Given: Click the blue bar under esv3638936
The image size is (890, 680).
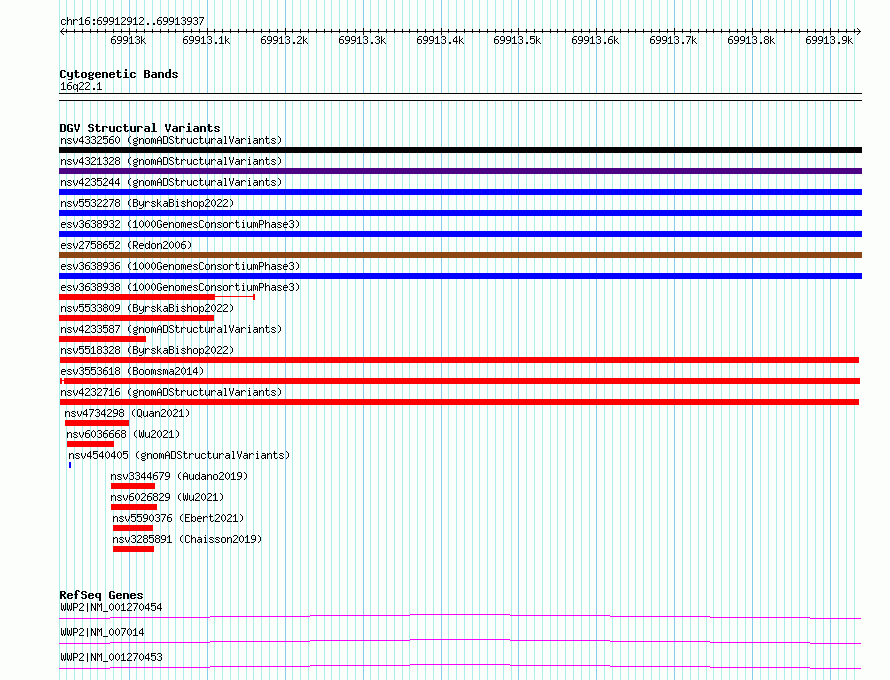Looking at the screenshot, I should [460, 276].
